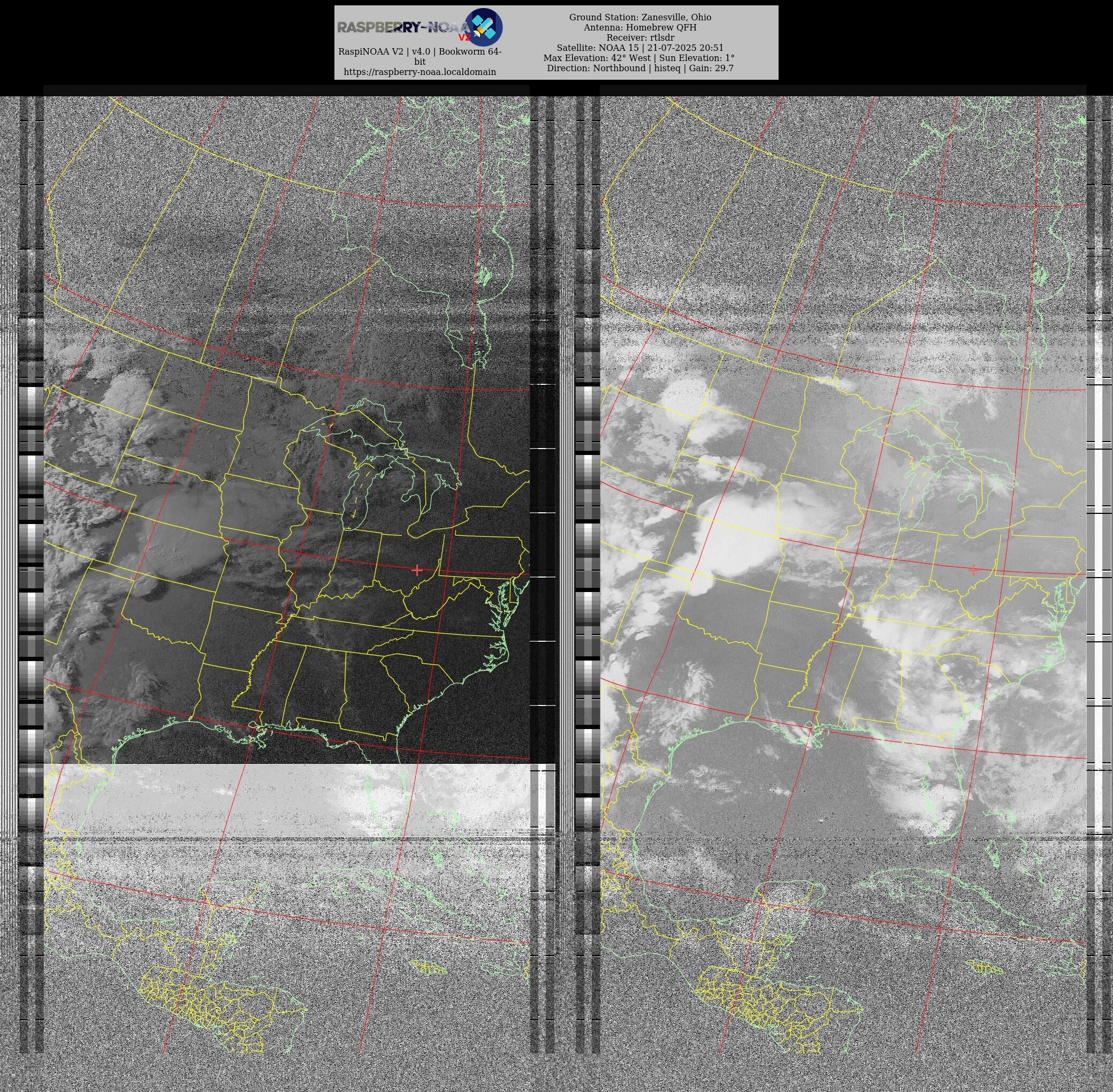Click the Max Elevation 42° West line
This screenshot has width=1113, height=1092.
coord(639,58)
